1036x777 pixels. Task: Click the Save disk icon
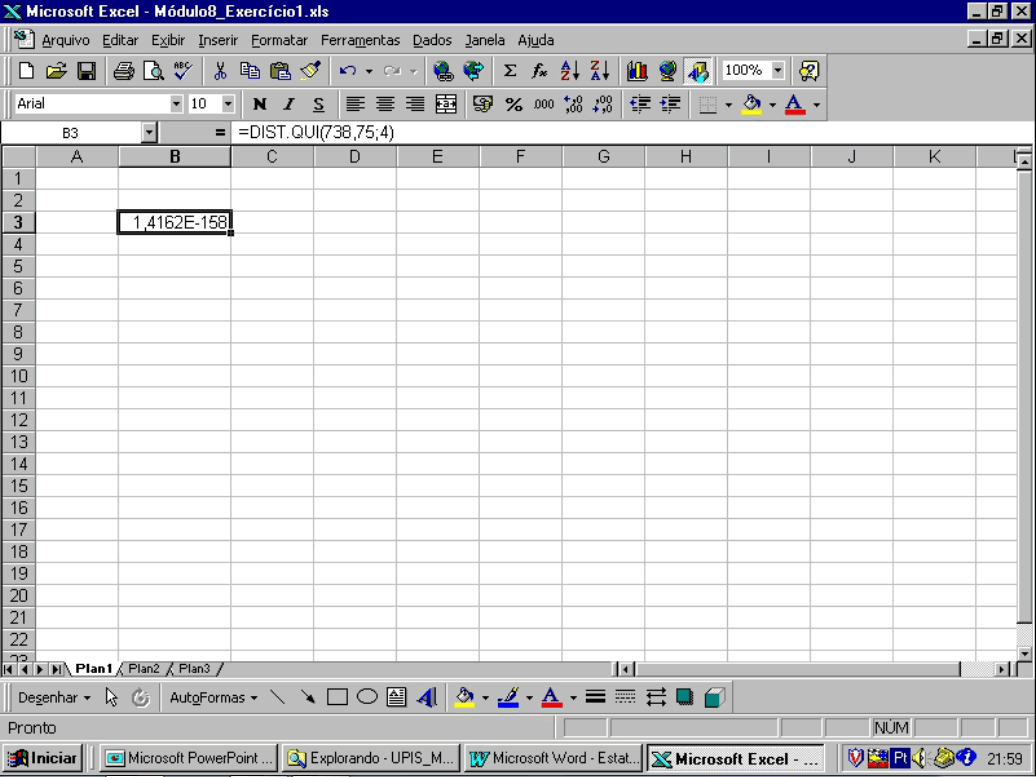tap(86, 71)
